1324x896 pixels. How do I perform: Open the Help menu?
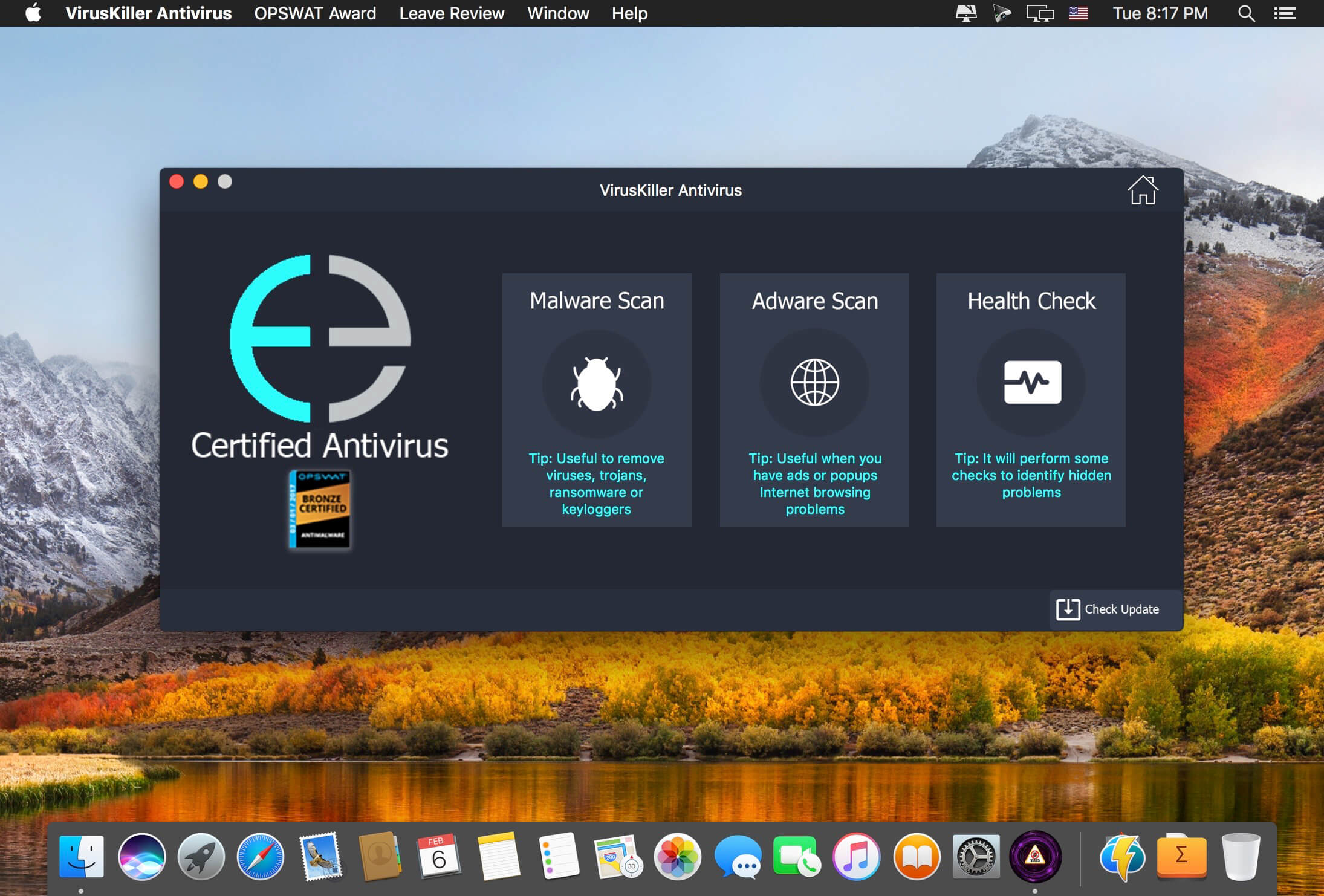click(x=629, y=13)
